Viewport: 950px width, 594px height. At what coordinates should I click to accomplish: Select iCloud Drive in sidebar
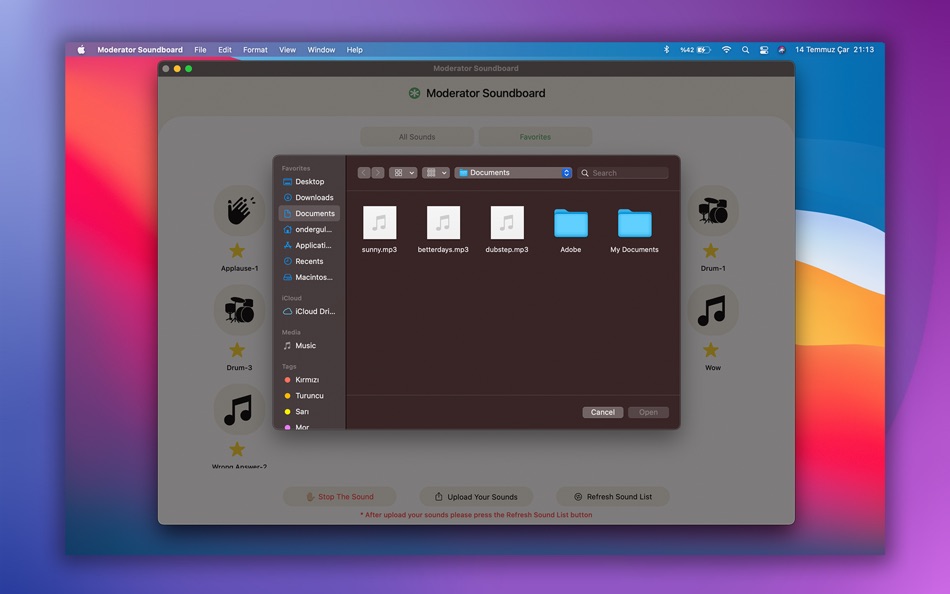309,312
